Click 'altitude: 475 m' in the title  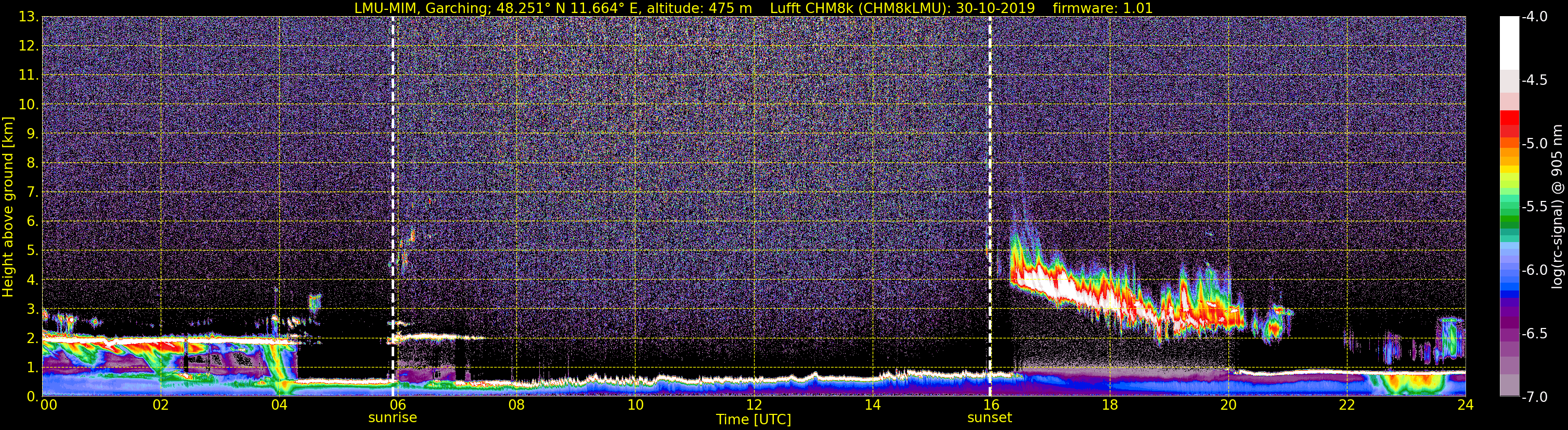pos(699,8)
